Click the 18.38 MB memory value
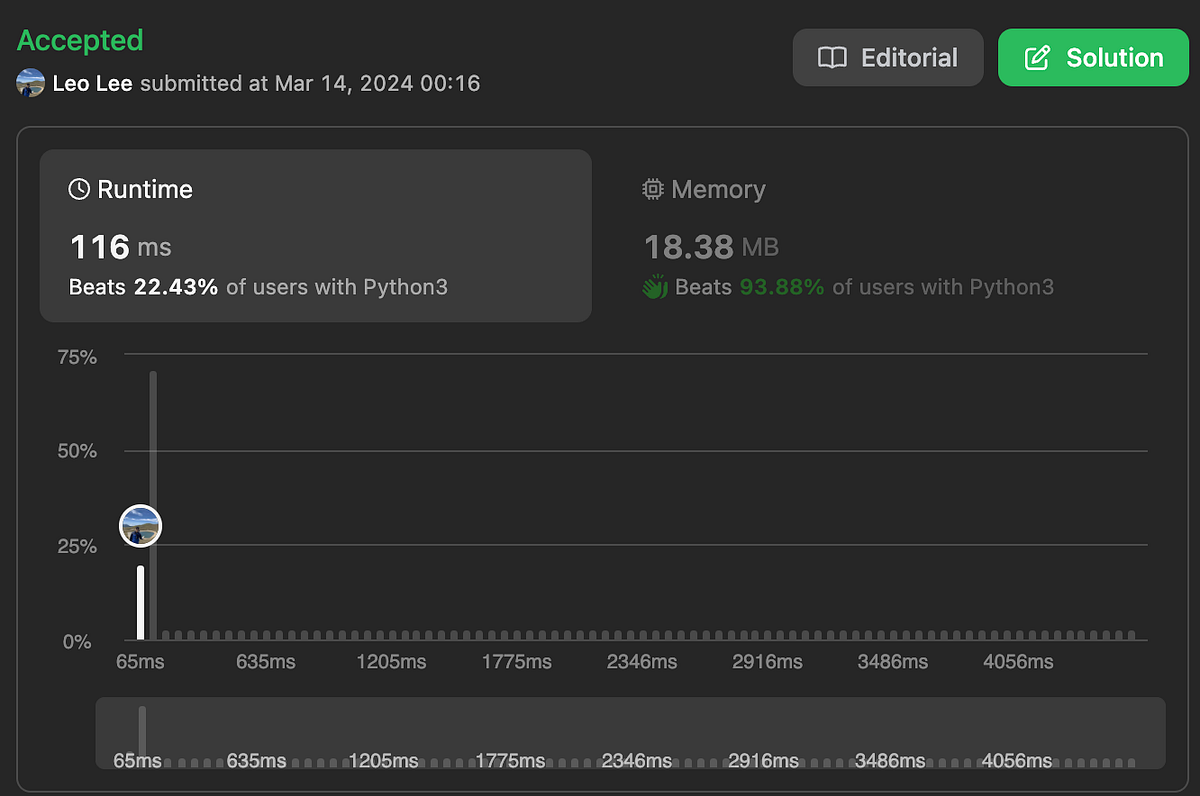 711,246
